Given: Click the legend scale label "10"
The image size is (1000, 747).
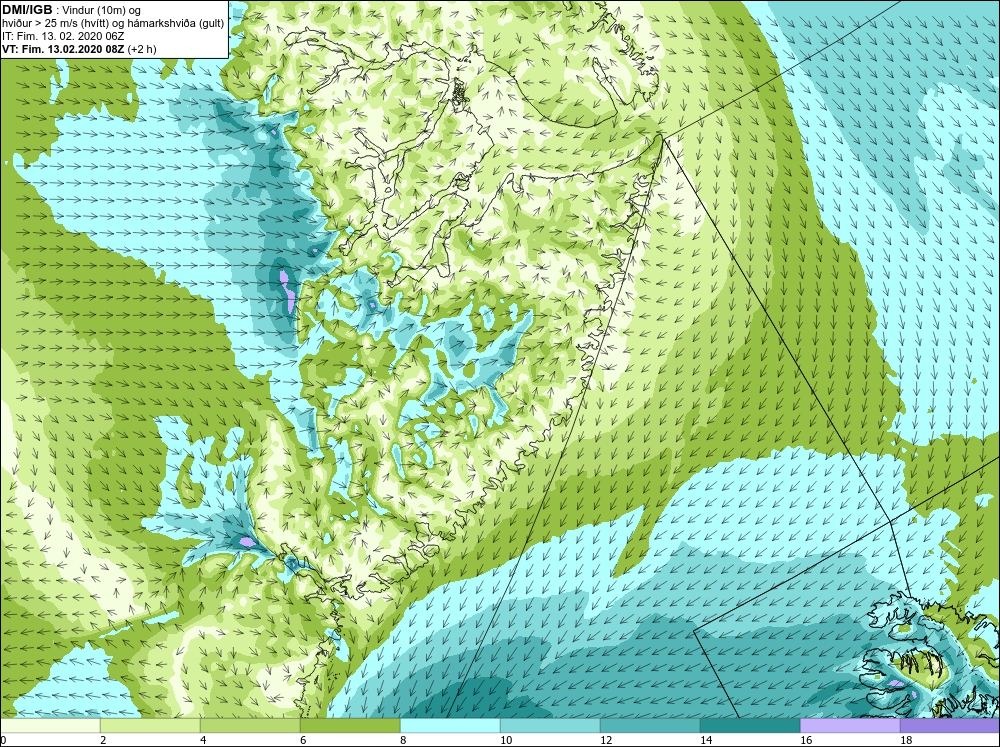Looking at the screenshot, I should click(506, 740).
